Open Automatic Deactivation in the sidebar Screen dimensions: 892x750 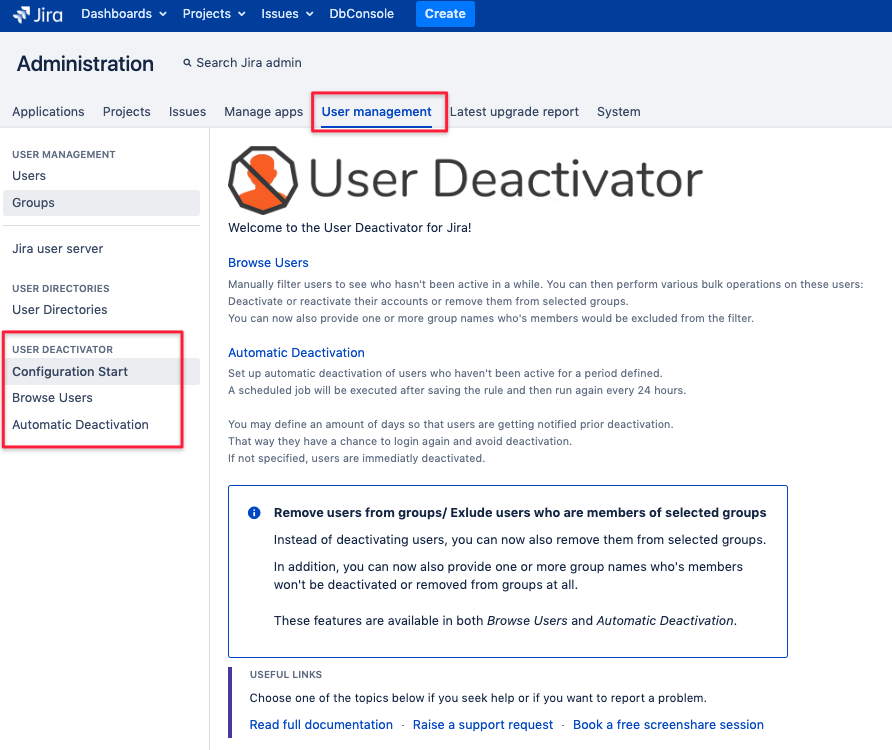80,425
